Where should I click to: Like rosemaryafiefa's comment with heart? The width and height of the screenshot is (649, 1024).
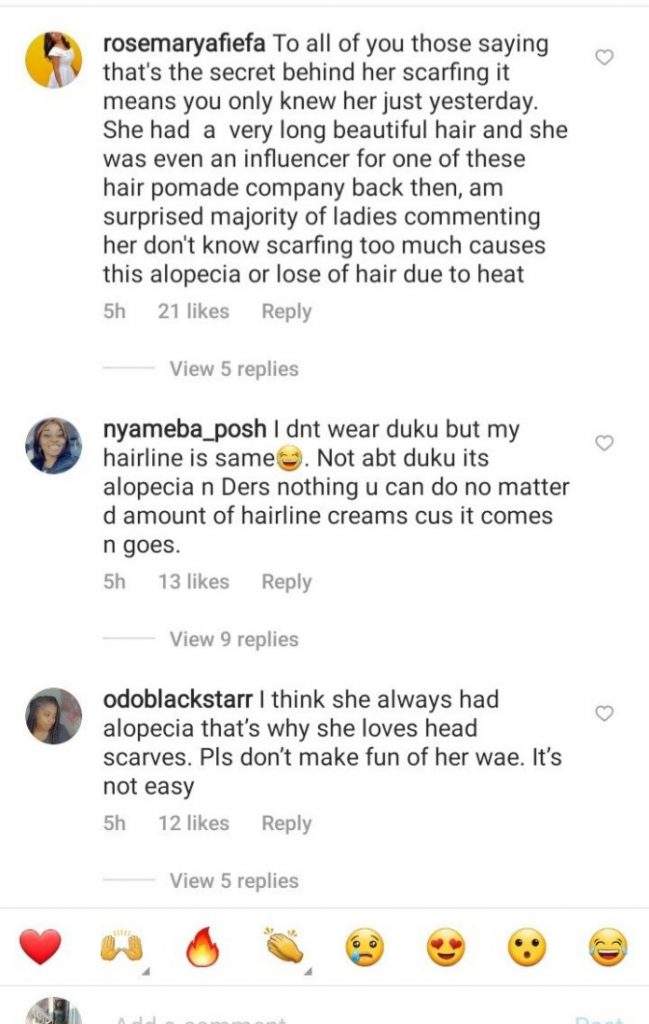click(x=604, y=58)
